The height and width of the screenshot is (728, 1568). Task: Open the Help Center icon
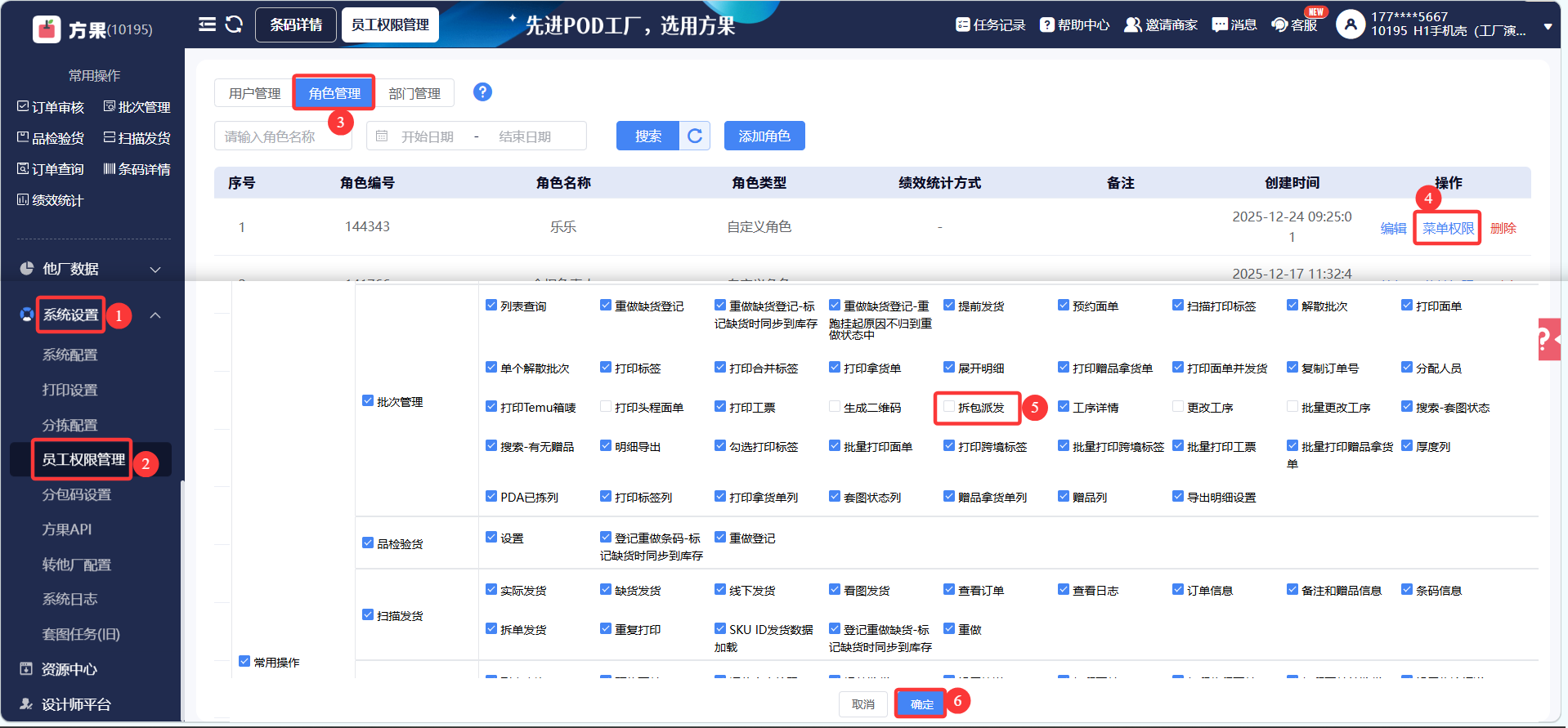pos(1046,25)
